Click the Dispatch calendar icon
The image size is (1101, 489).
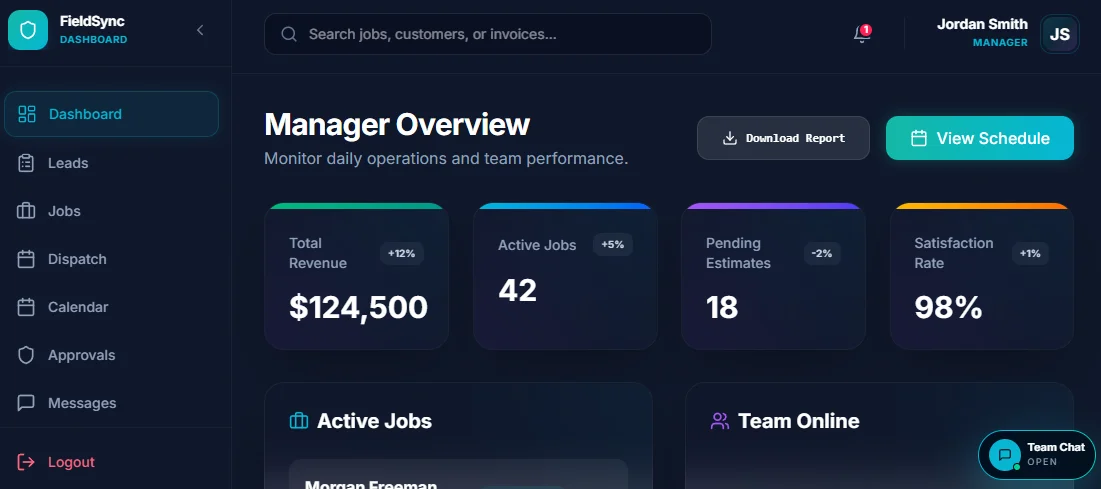tap(26, 259)
